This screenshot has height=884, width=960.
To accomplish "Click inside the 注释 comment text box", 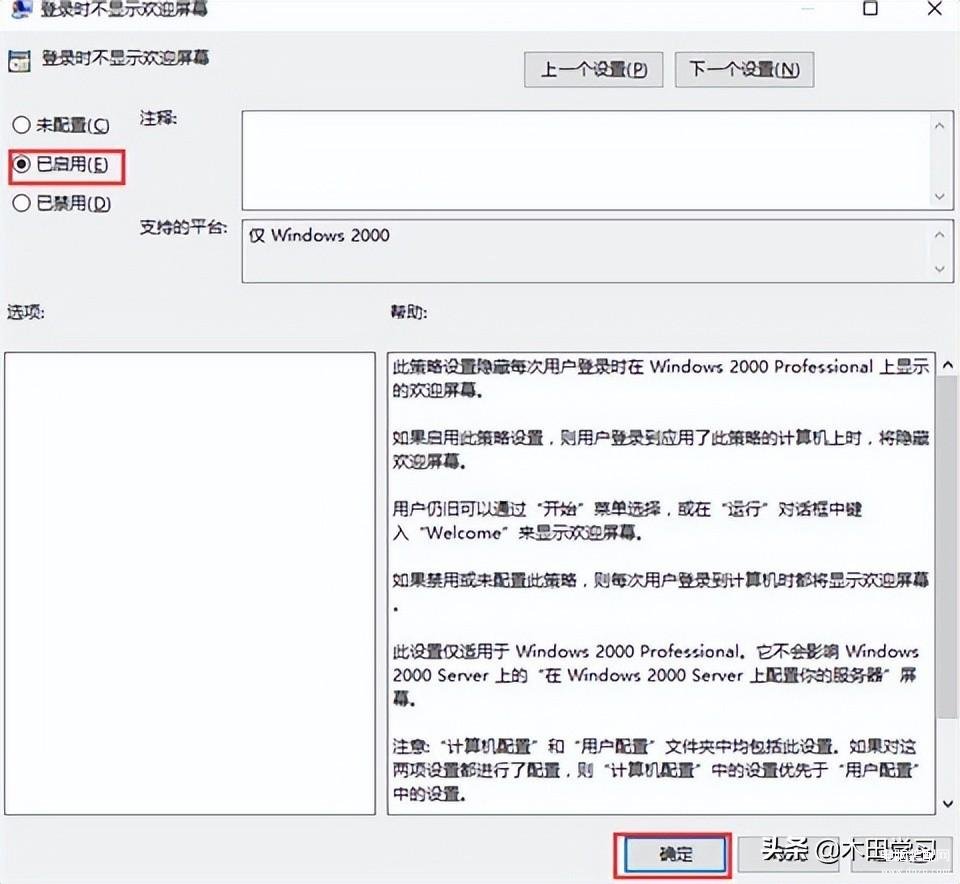I will click(x=585, y=160).
